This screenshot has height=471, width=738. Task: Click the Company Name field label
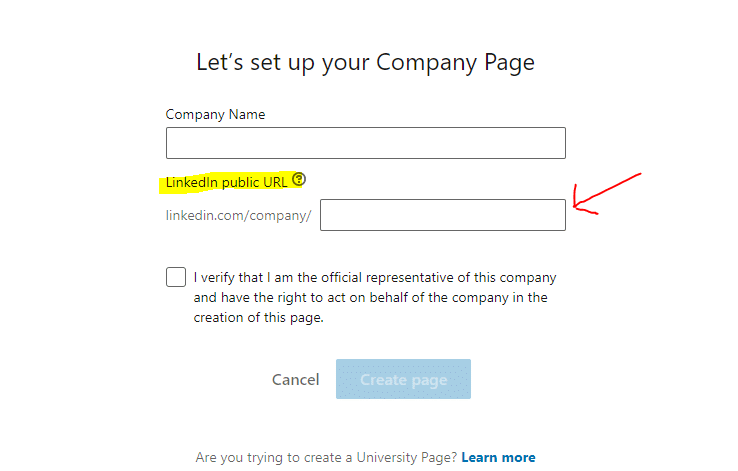pos(215,114)
